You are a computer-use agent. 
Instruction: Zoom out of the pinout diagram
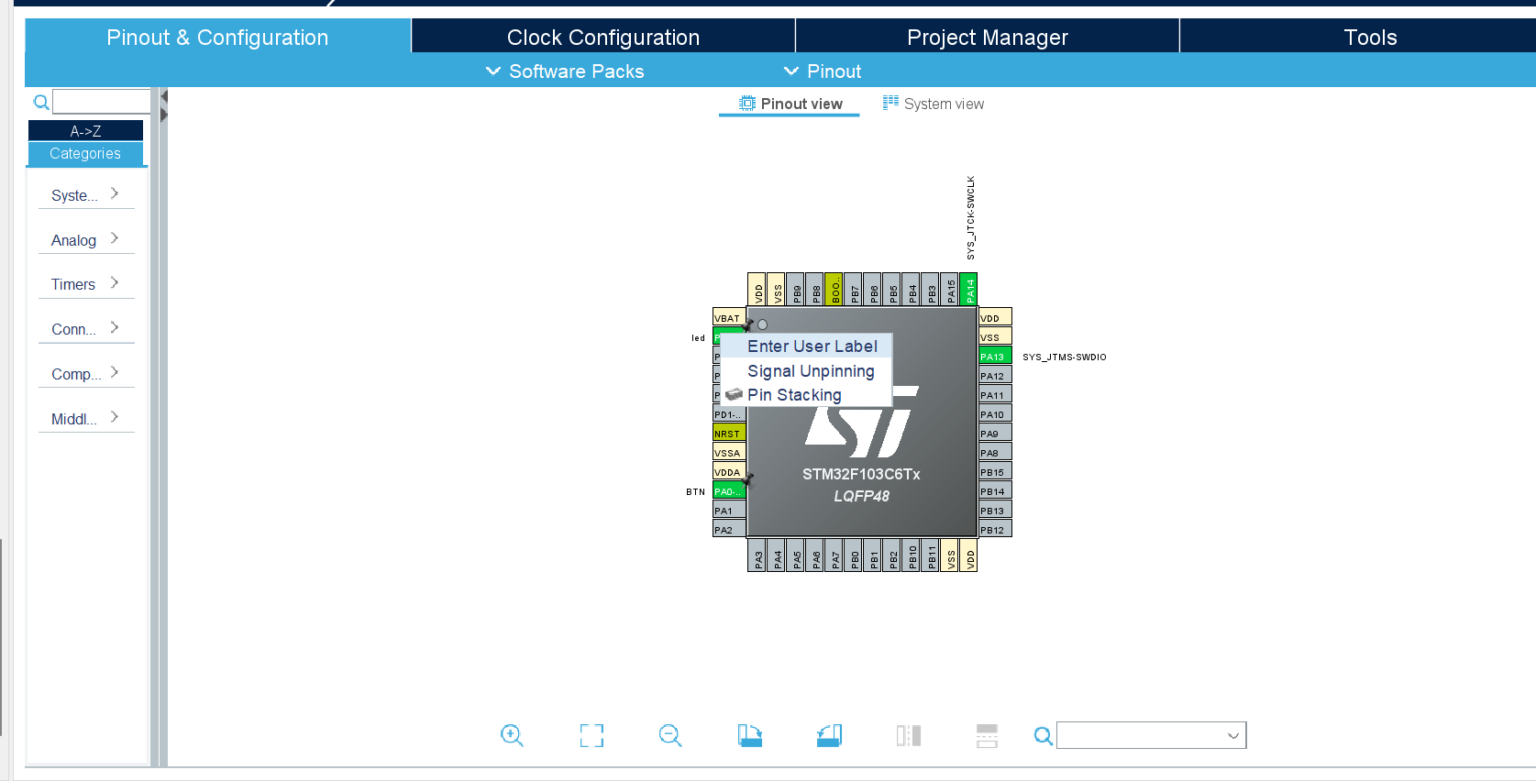[670, 735]
